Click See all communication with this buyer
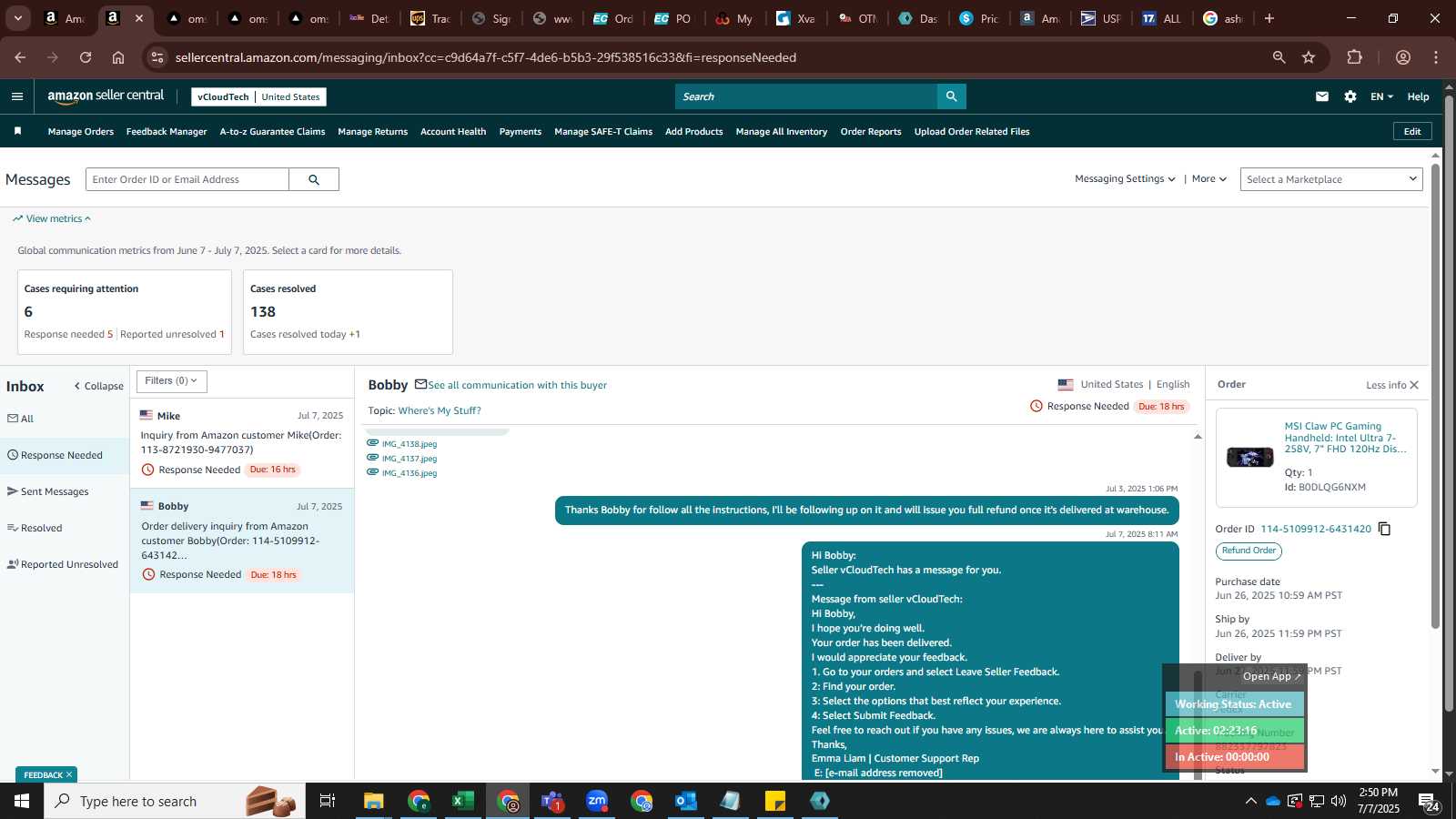The width and height of the screenshot is (1456, 819). tap(517, 385)
